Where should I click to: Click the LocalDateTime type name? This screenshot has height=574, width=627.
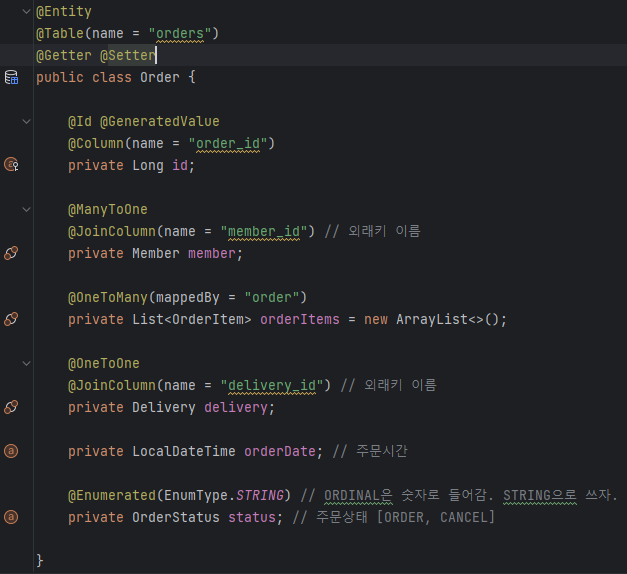point(184,451)
